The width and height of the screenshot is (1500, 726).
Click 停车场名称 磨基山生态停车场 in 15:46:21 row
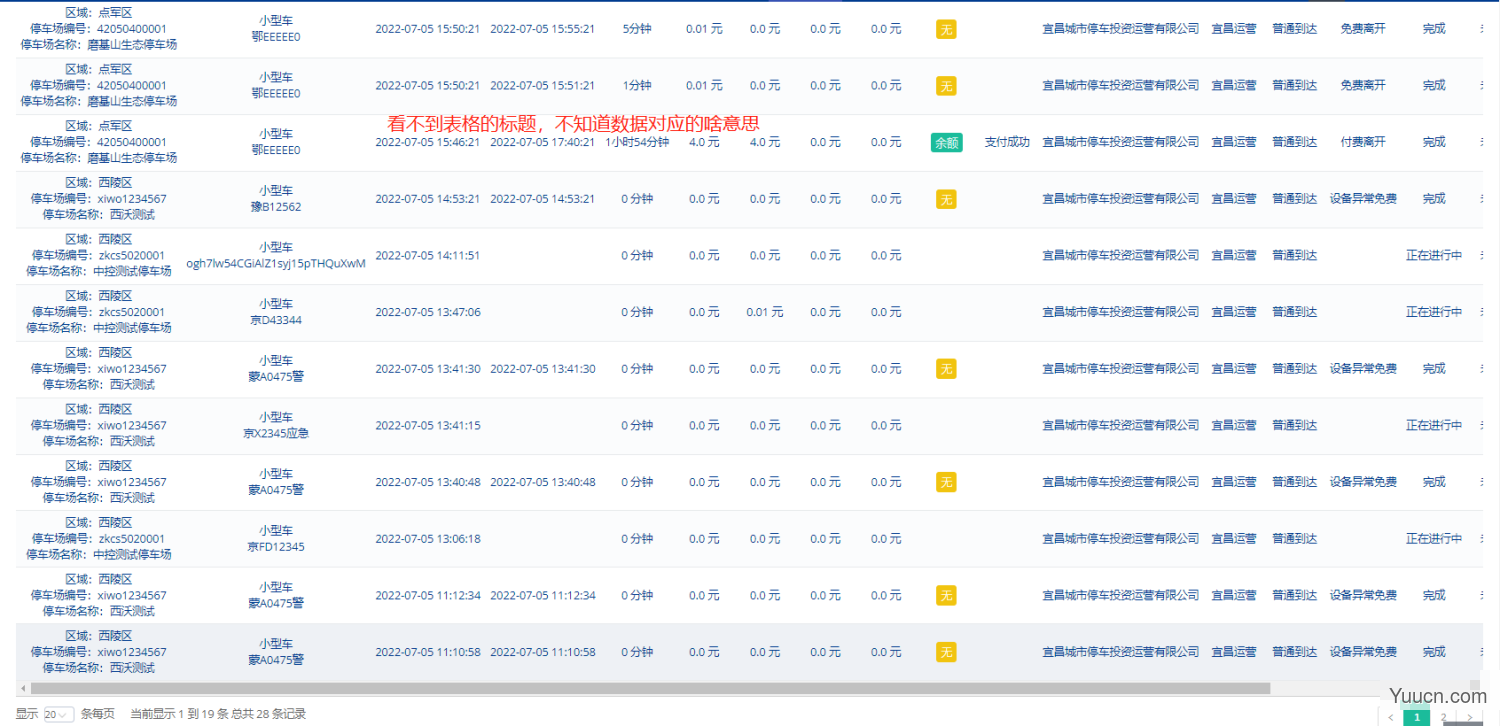(98, 158)
